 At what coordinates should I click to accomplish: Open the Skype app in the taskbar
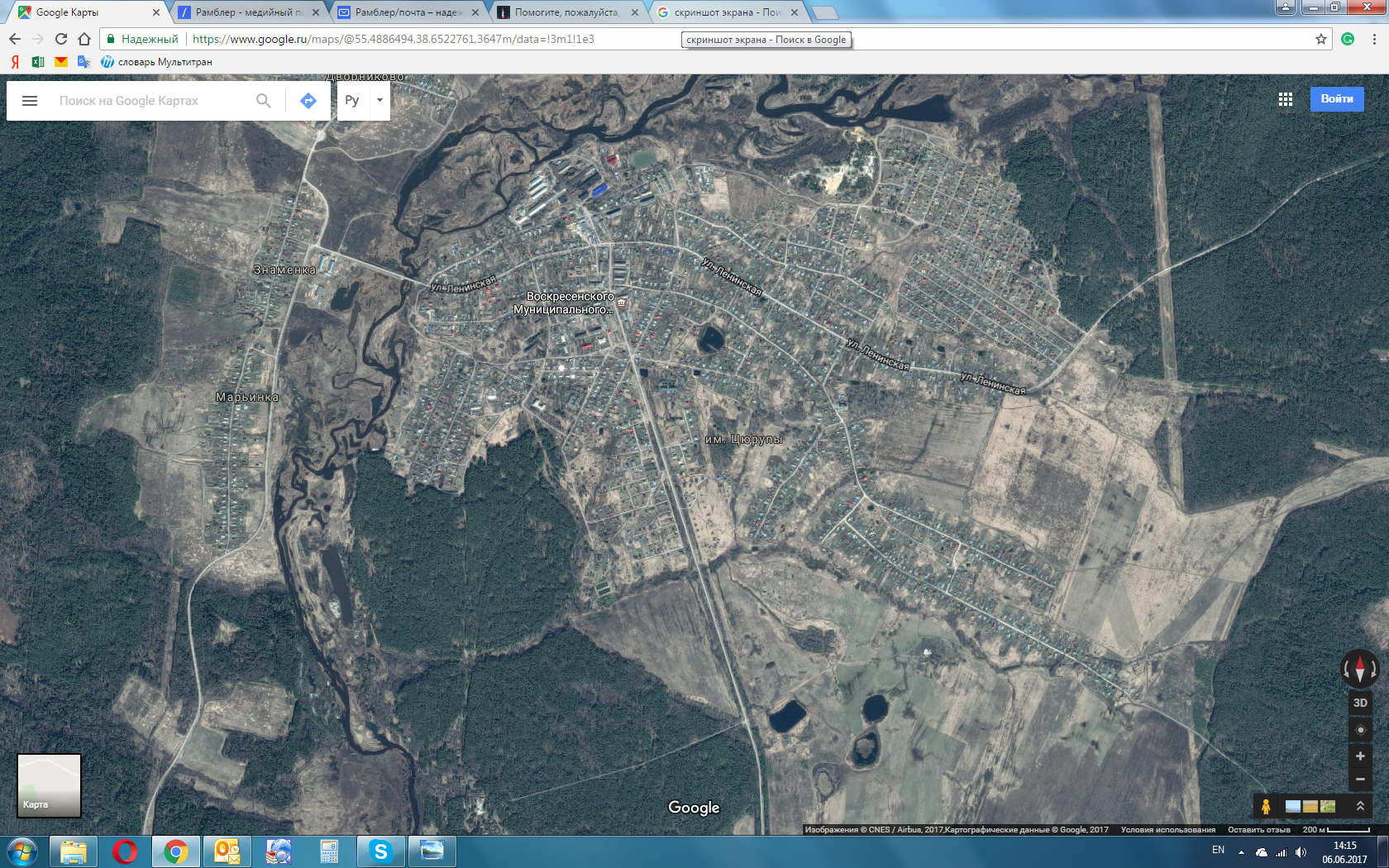point(380,851)
